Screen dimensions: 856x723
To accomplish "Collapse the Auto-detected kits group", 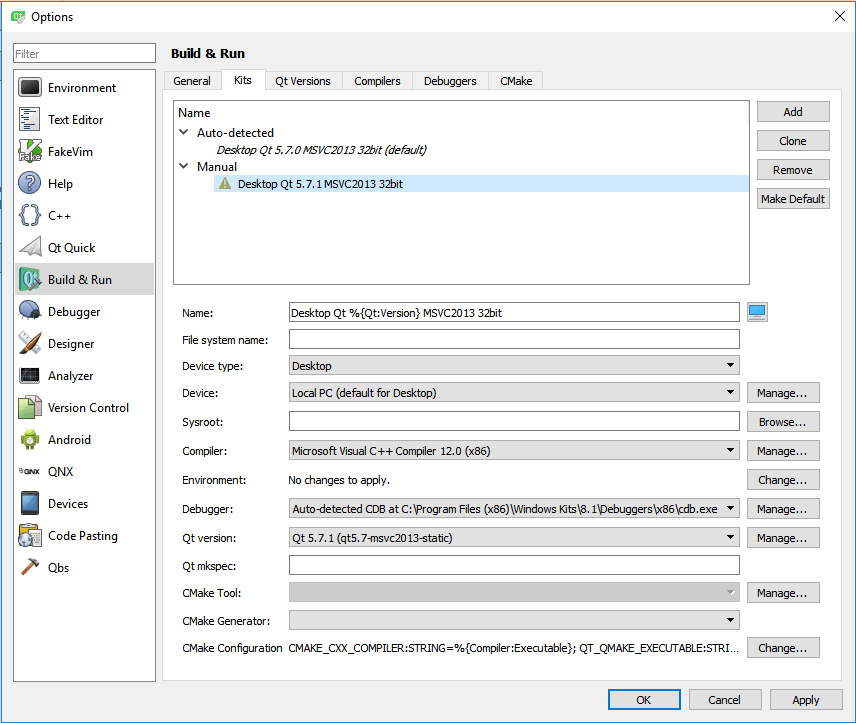I will coord(184,132).
